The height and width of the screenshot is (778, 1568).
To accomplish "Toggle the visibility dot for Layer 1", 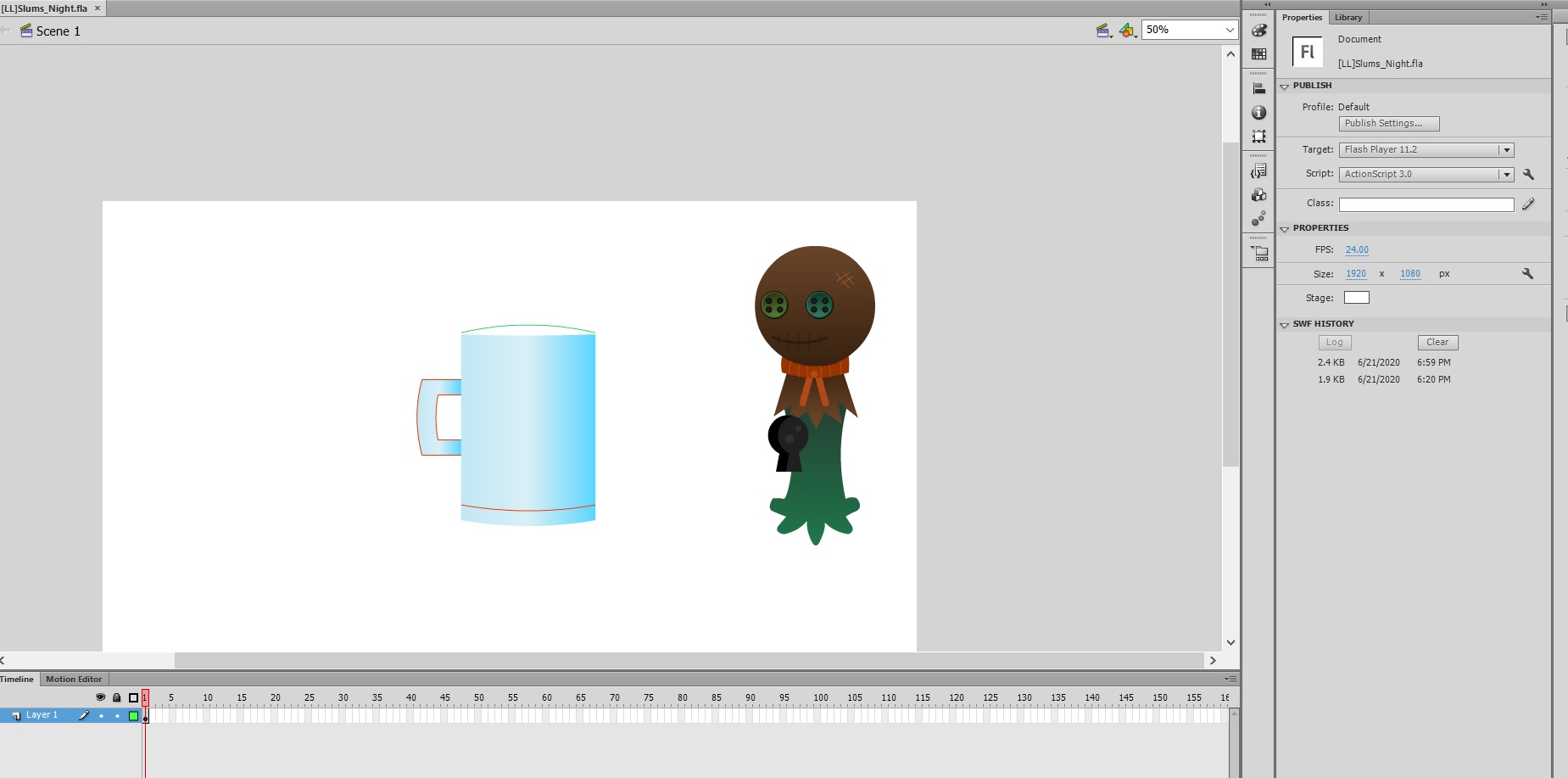I will pos(101,716).
